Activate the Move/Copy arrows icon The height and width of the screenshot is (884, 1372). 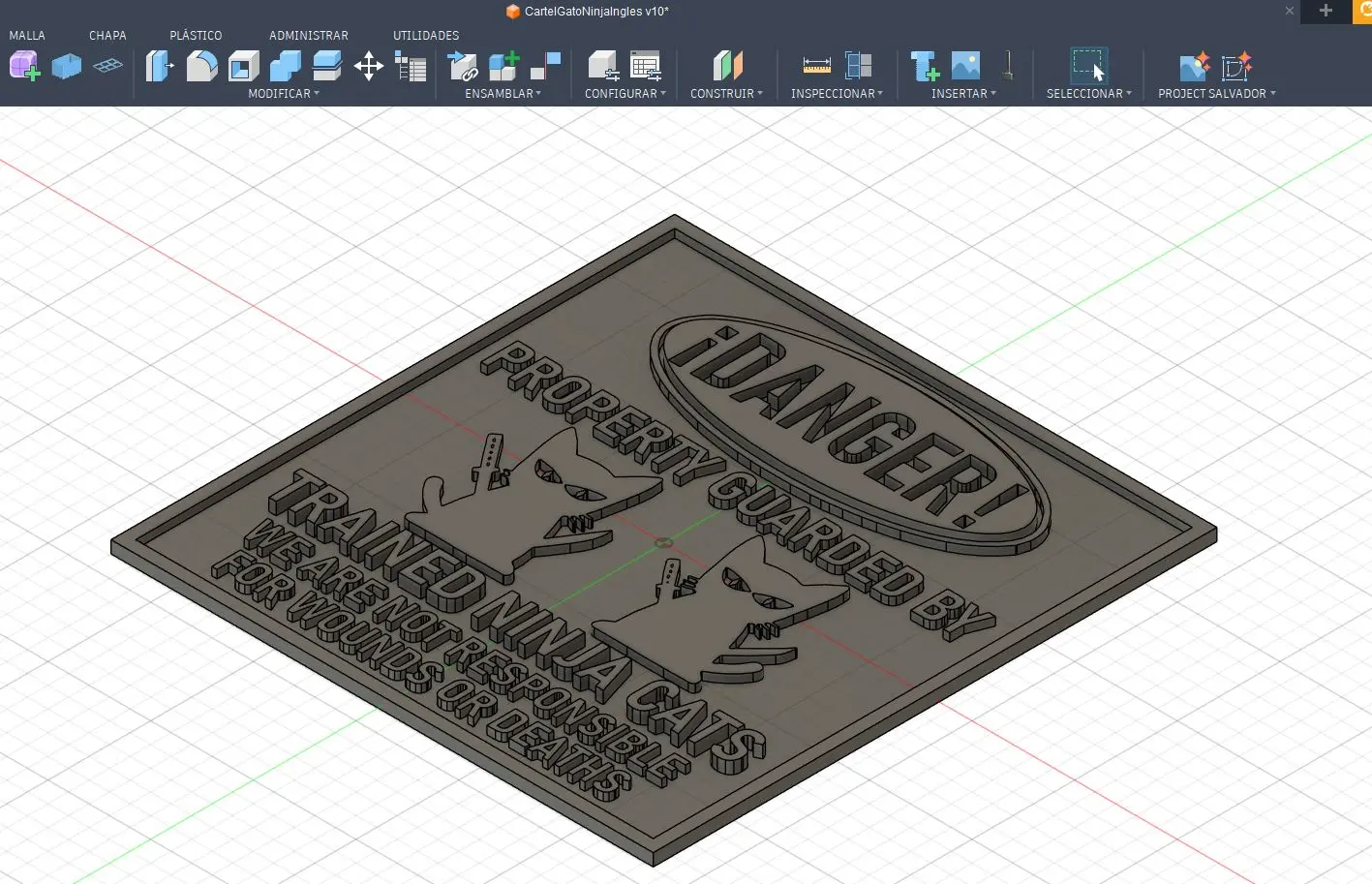pos(368,66)
